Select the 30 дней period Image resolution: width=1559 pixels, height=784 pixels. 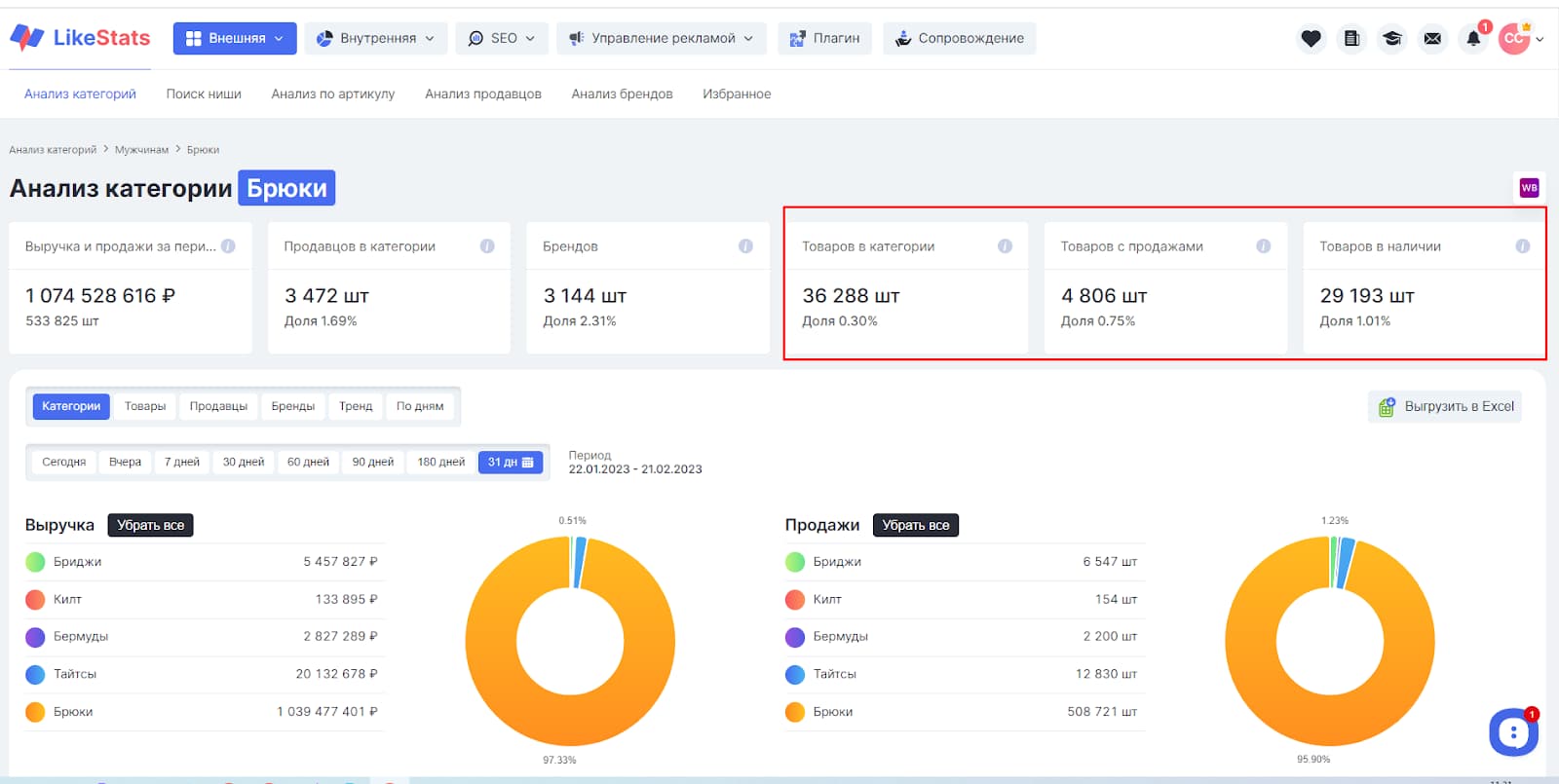(x=244, y=462)
